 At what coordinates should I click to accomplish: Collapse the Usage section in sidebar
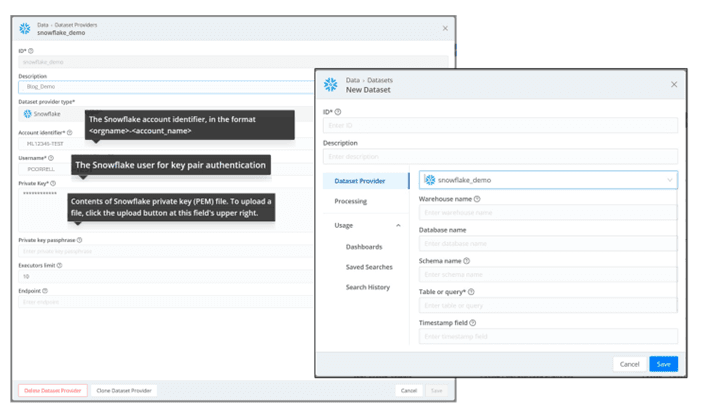398,226
